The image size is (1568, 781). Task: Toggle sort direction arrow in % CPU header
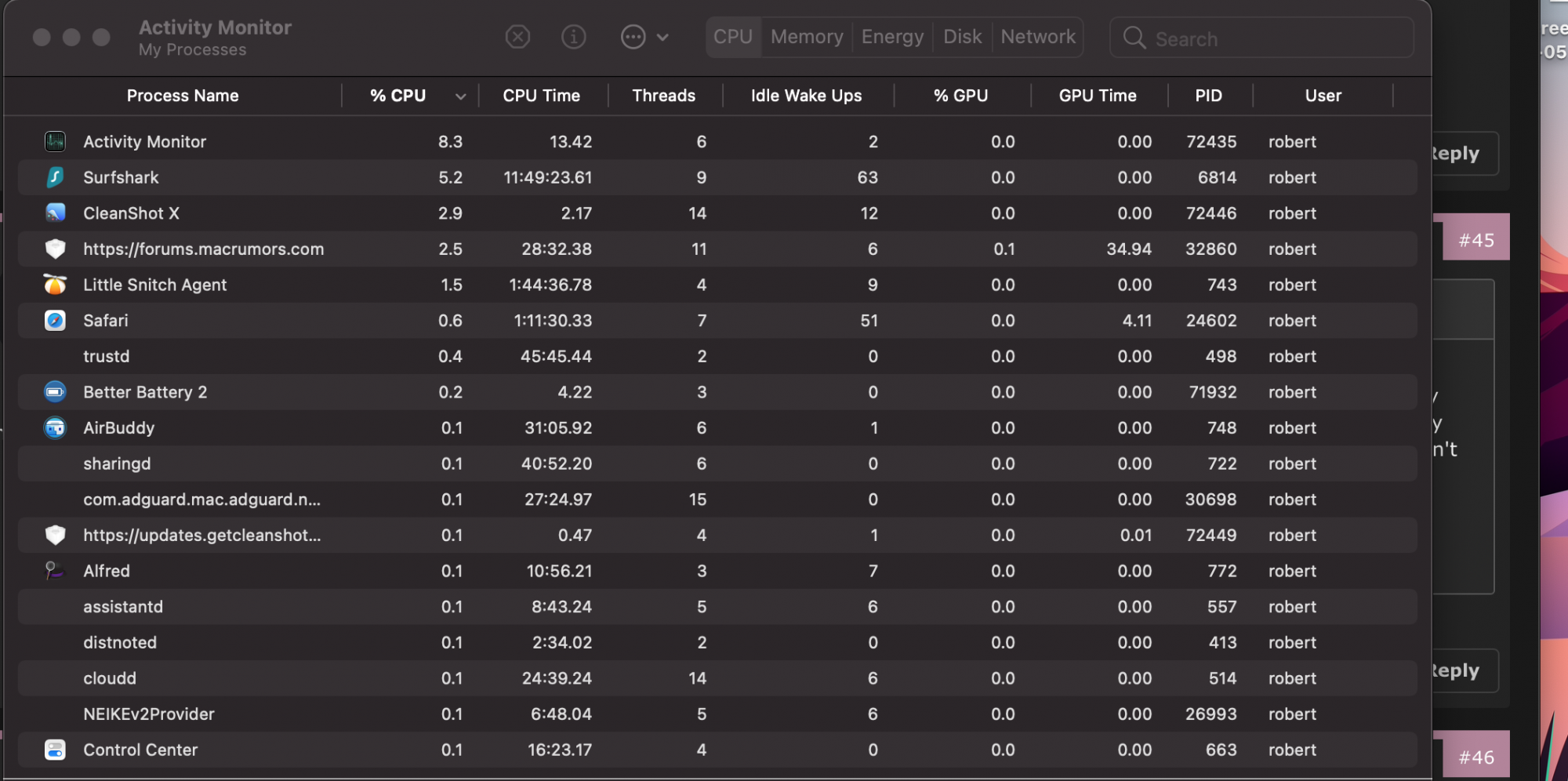[x=460, y=96]
